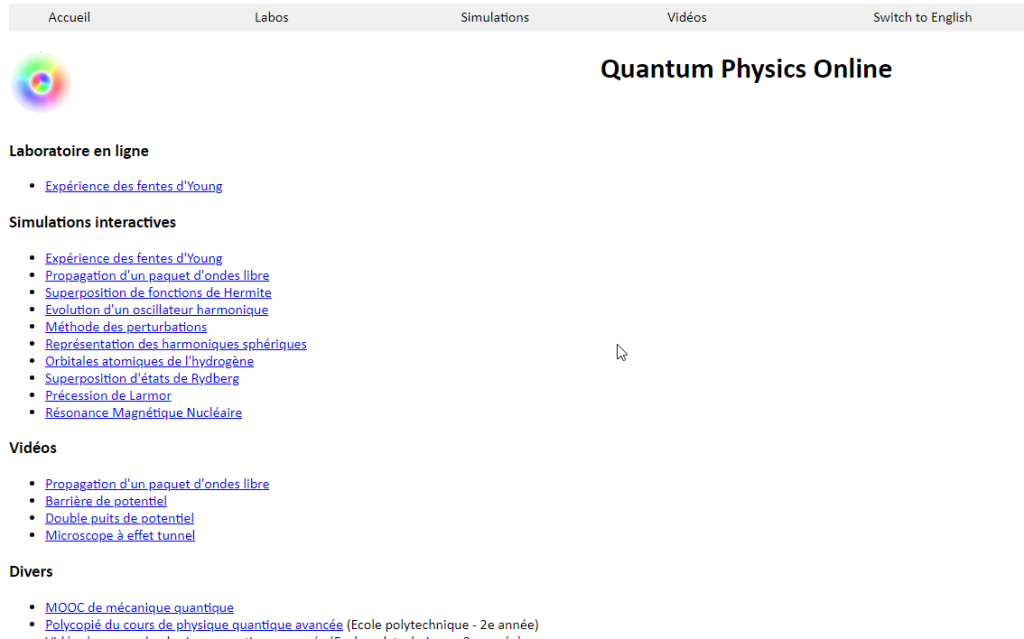
Task: Watch the Barrière de potentiel video
Action: click(x=106, y=501)
